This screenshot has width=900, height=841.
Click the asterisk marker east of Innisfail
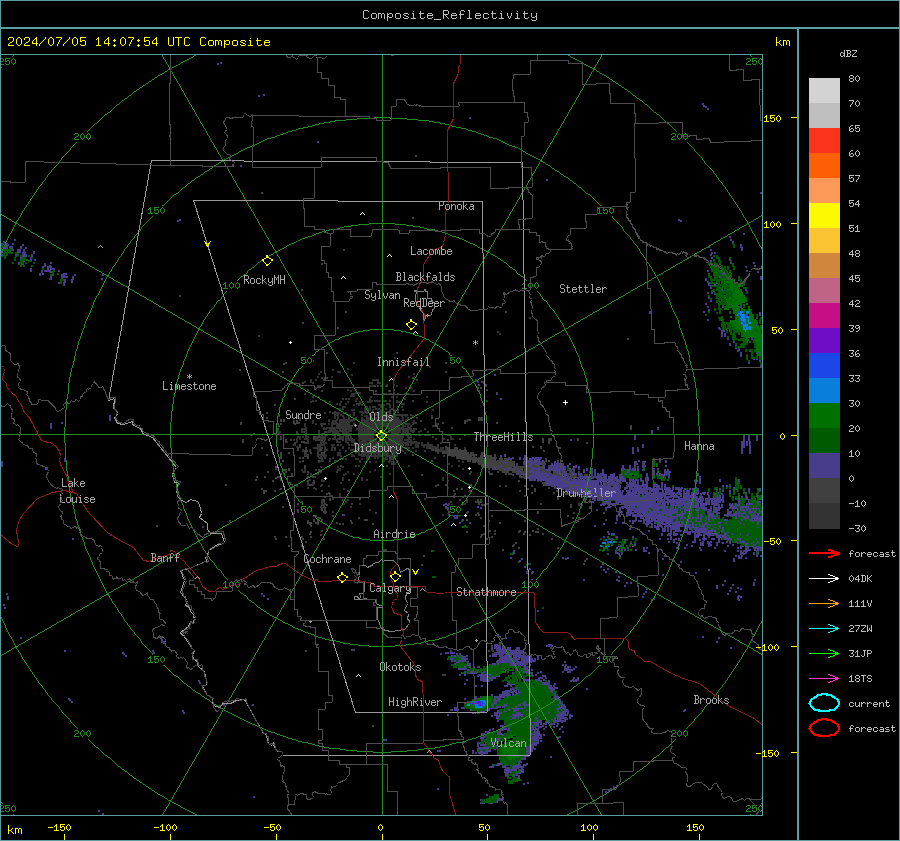(x=475, y=343)
